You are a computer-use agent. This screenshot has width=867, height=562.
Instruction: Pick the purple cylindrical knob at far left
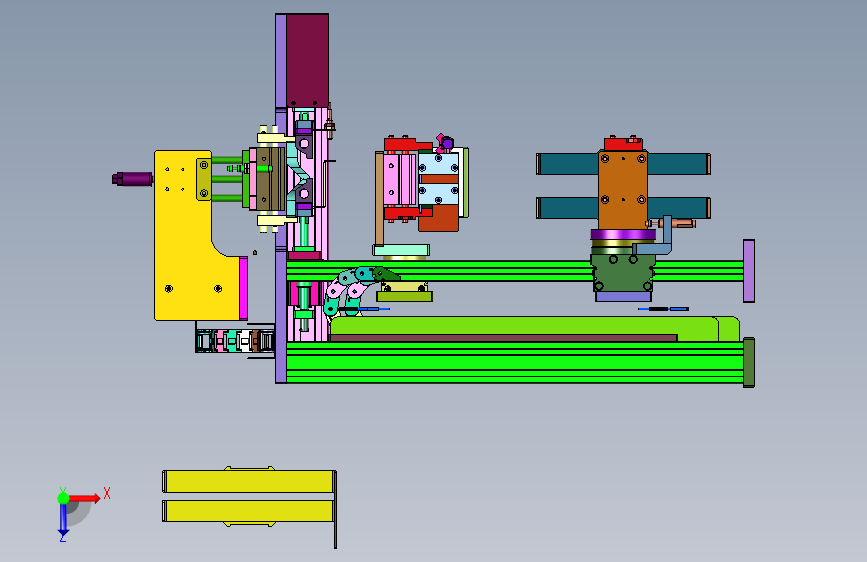pyautogui.click(x=132, y=179)
